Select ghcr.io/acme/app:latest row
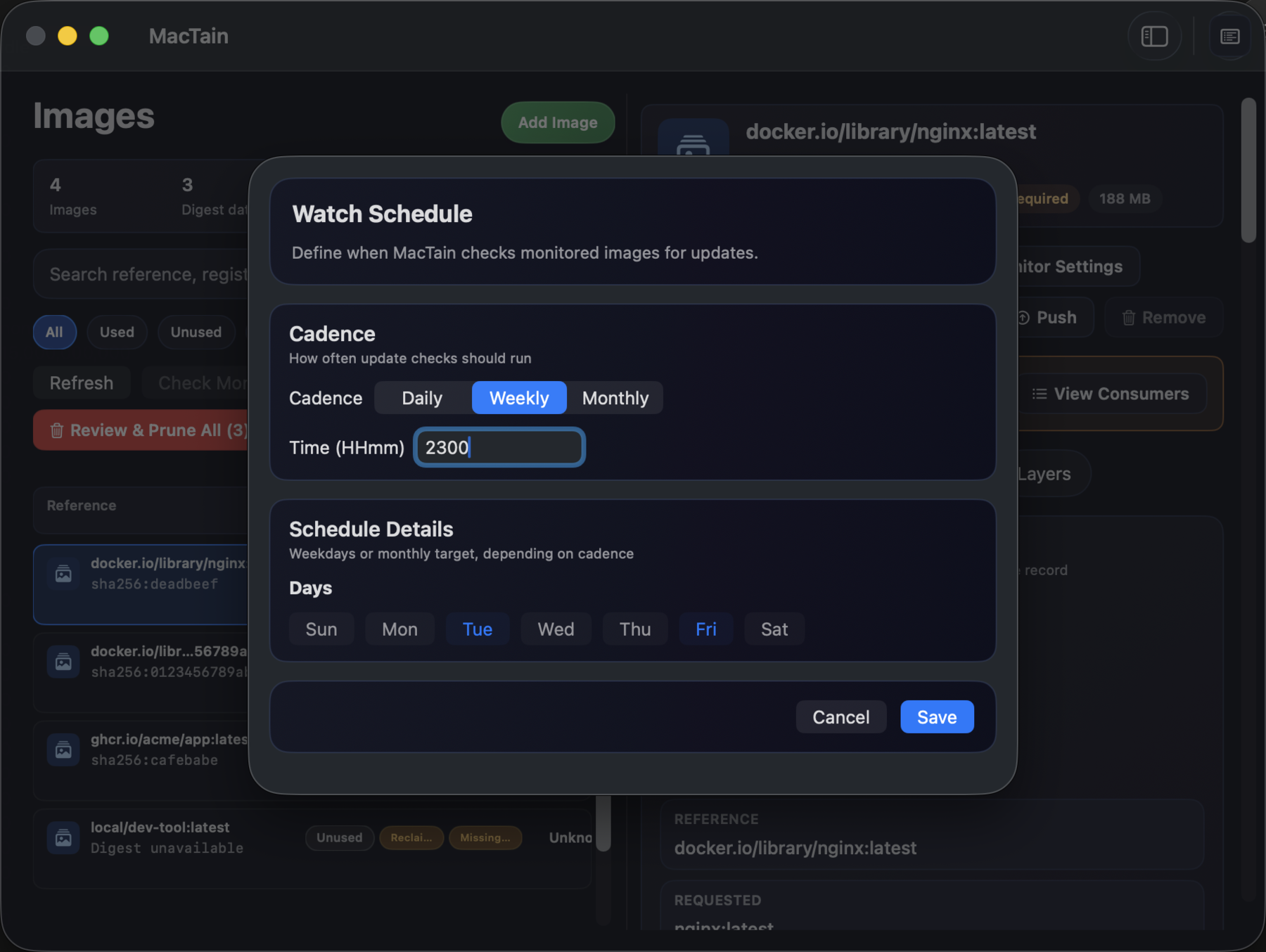The image size is (1266, 952). (141, 760)
